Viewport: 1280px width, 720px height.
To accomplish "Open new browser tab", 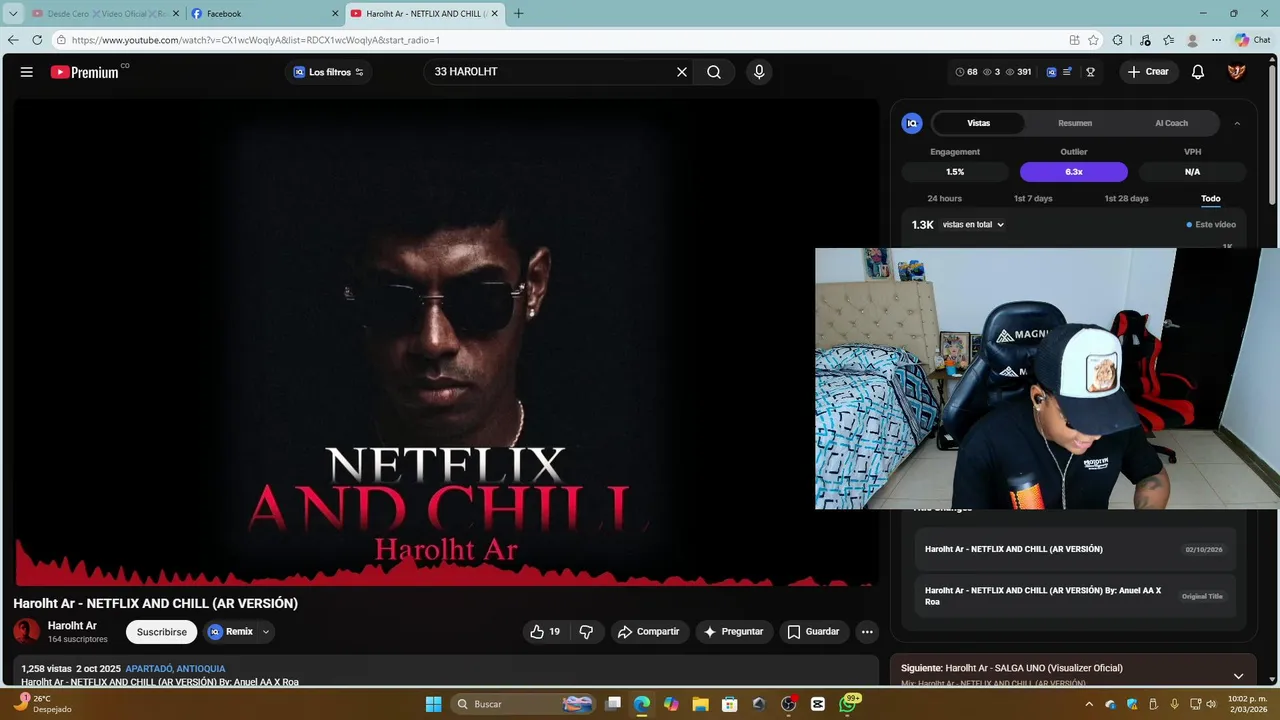I will (518, 14).
